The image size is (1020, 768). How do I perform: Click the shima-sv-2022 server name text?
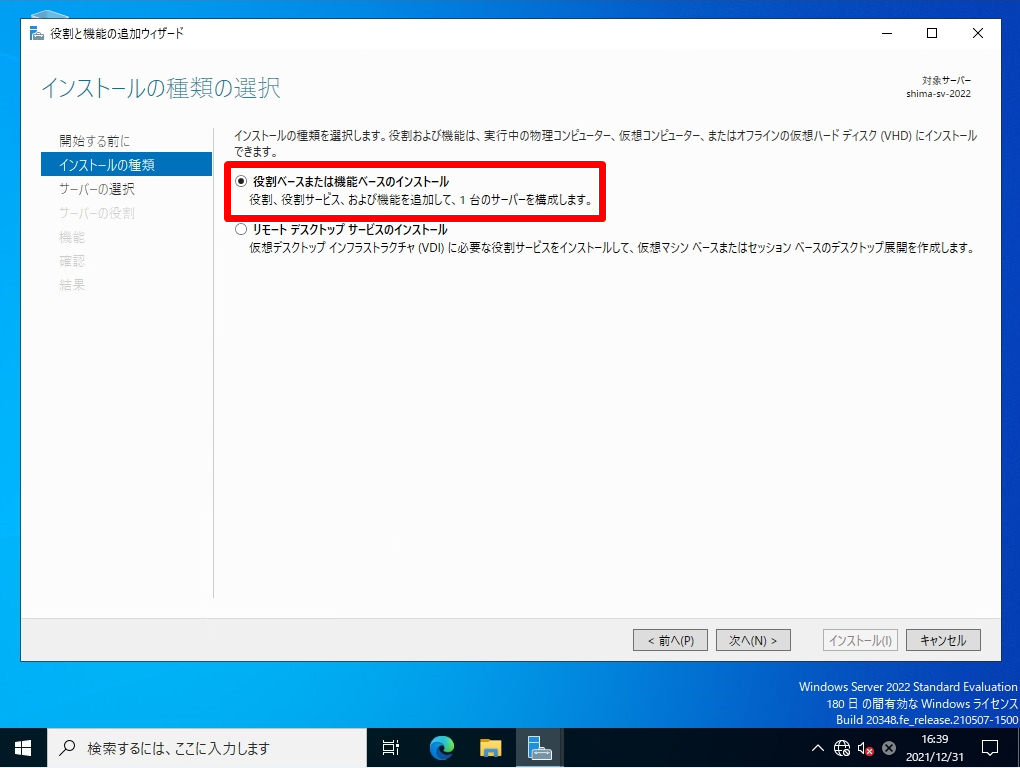coord(938,94)
